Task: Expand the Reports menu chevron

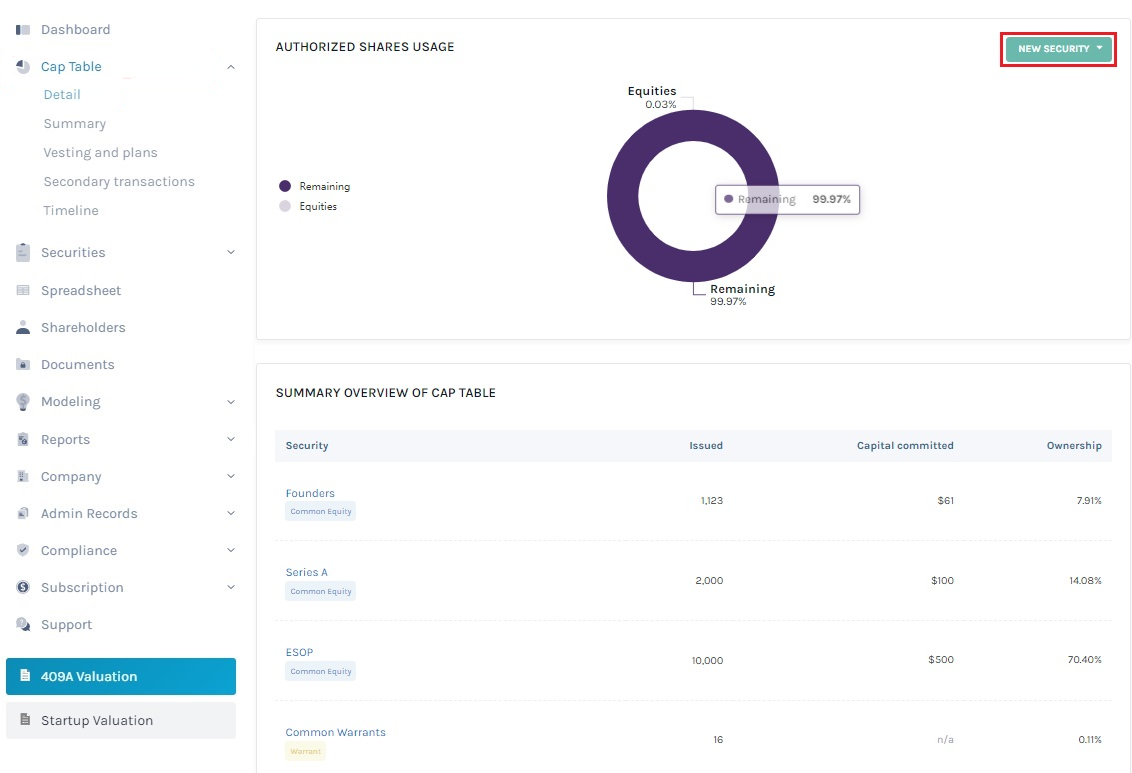Action: click(231, 439)
